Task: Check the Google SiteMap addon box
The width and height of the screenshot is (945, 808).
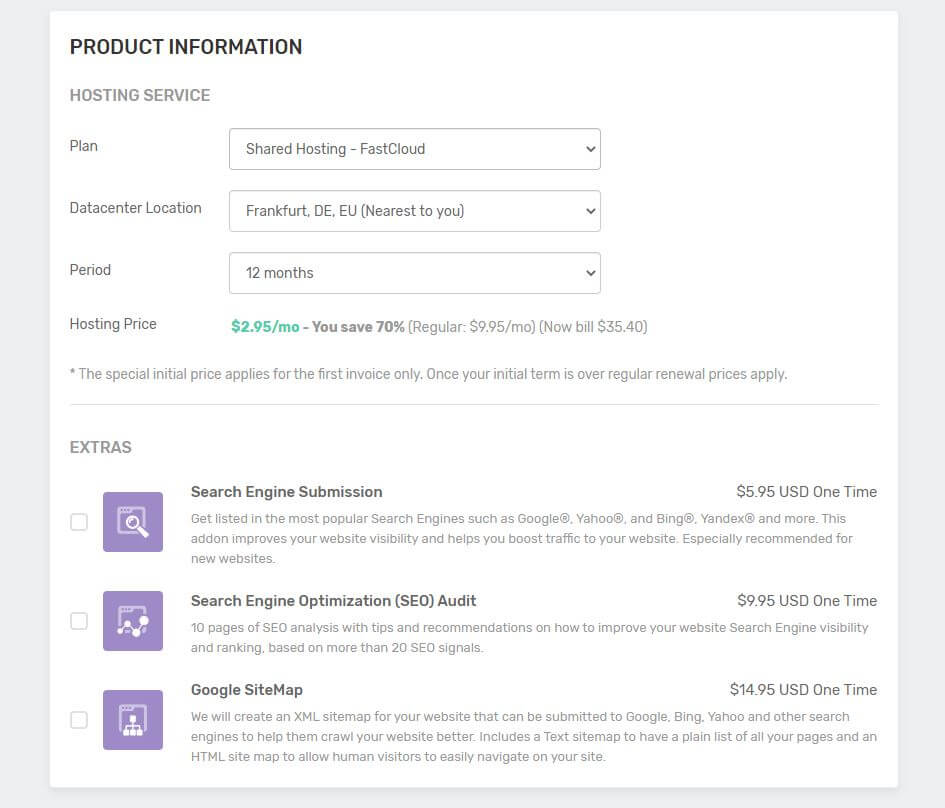Action: [x=79, y=720]
